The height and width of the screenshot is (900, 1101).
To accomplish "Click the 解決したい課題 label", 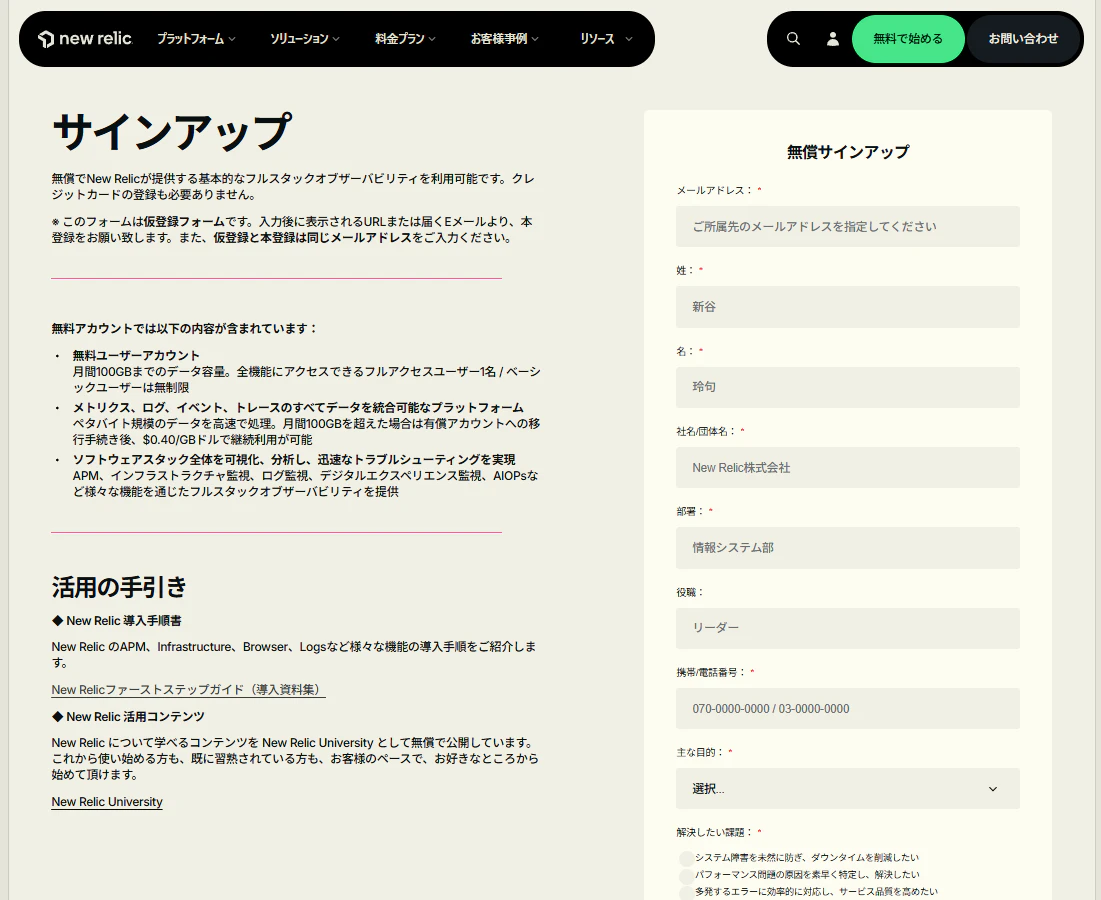I will (x=715, y=832).
